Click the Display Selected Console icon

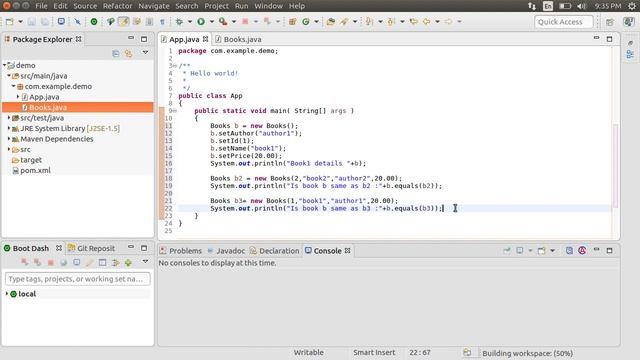[x=520, y=251]
